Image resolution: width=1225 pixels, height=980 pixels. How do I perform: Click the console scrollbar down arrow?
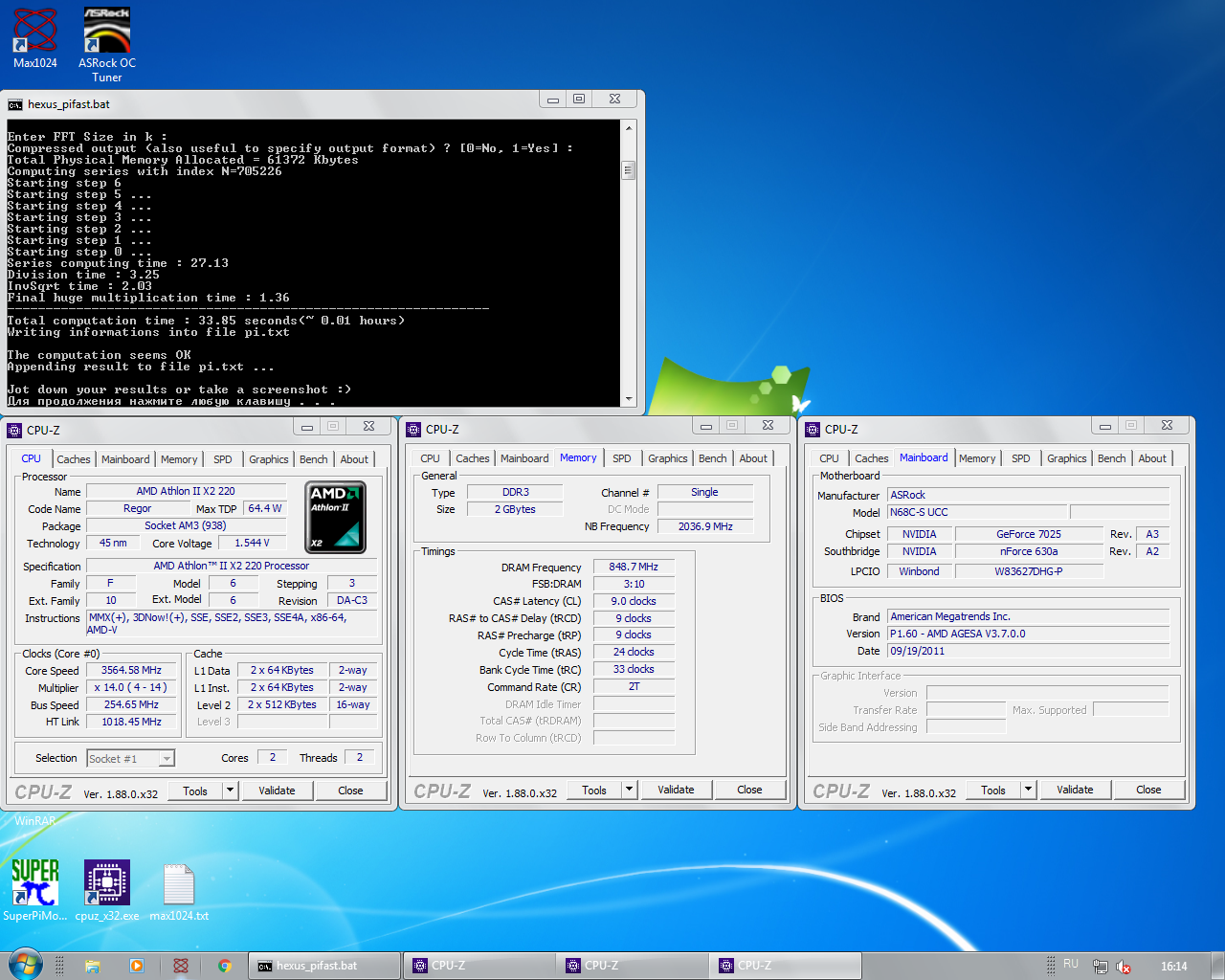[629, 398]
